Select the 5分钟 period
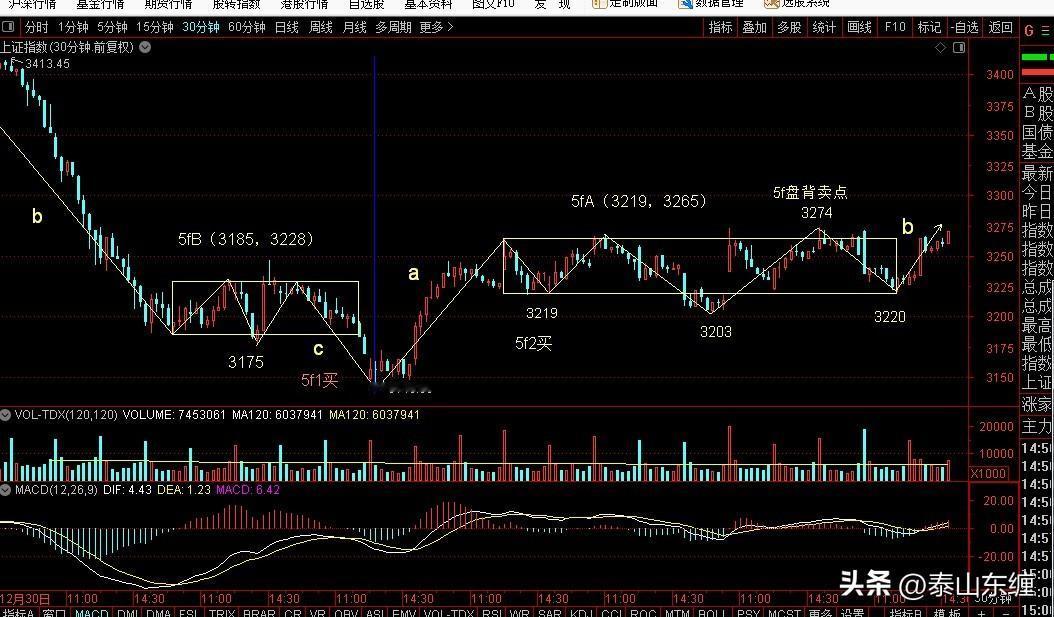The height and width of the screenshot is (617, 1054). 112,28
